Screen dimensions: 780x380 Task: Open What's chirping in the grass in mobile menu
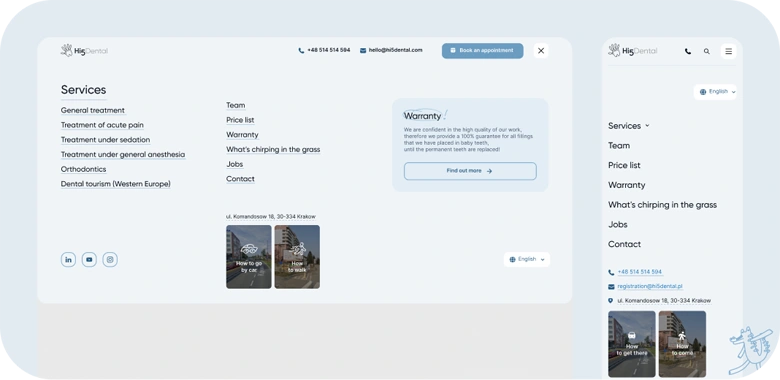pos(662,204)
